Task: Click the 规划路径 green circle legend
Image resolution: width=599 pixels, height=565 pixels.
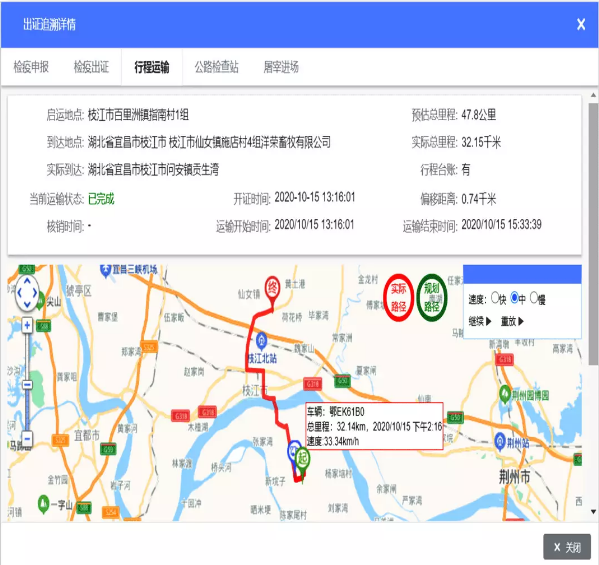Action: coord(432,298)
